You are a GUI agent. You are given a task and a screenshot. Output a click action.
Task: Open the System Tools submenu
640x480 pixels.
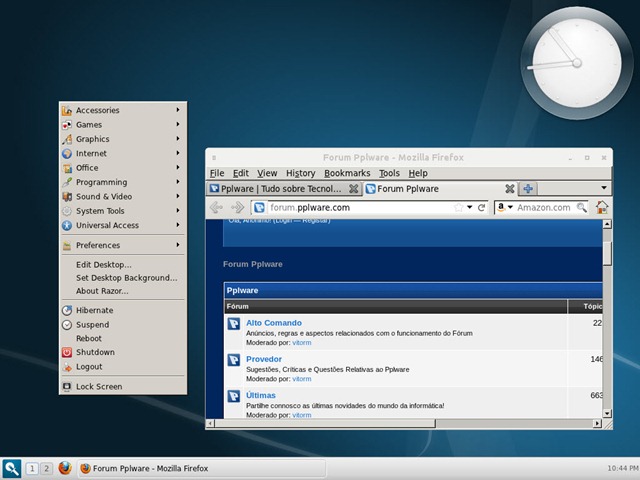click(122, 211)
